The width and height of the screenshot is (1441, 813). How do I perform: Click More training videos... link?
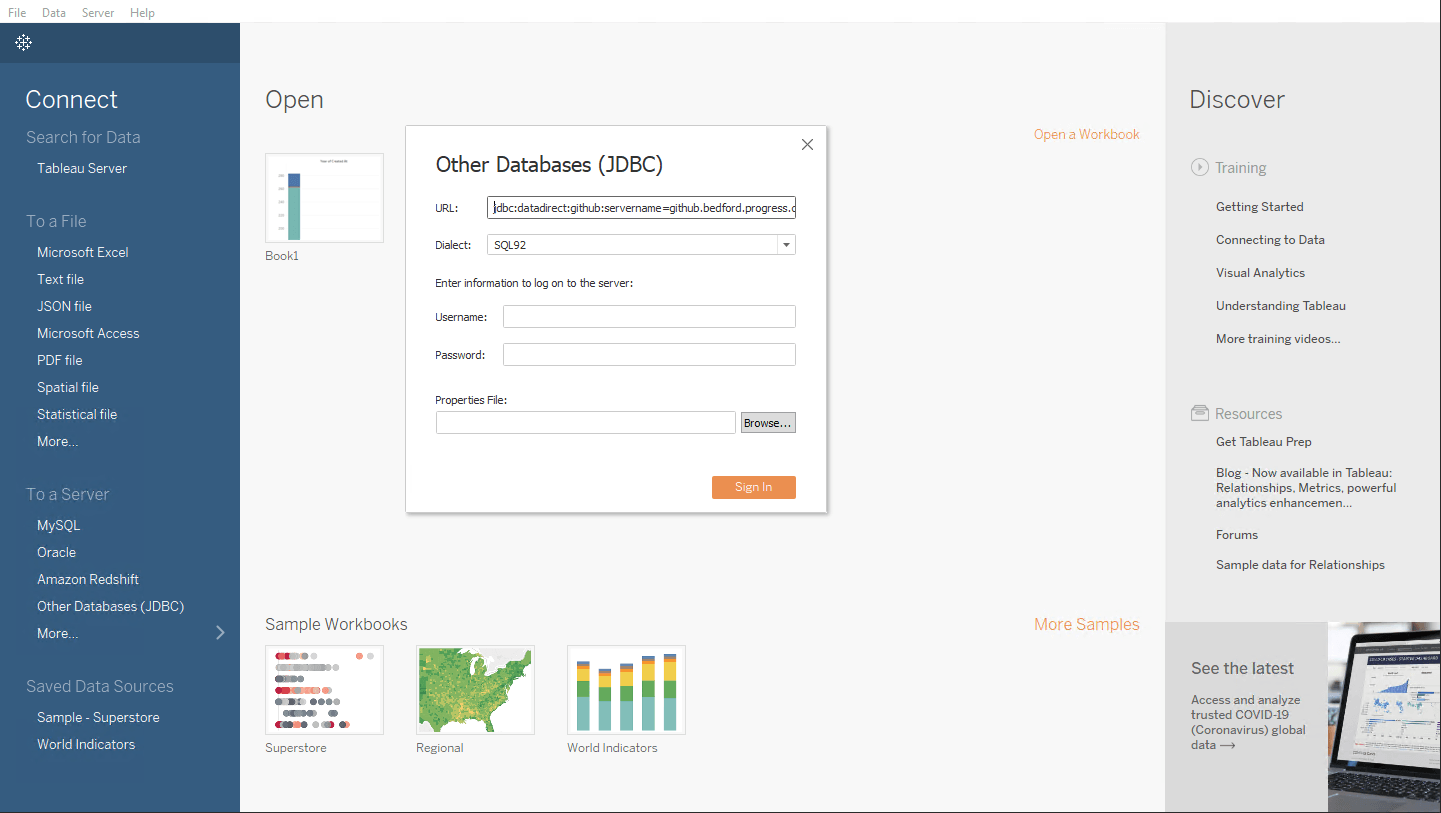(x=1278, y=339)
